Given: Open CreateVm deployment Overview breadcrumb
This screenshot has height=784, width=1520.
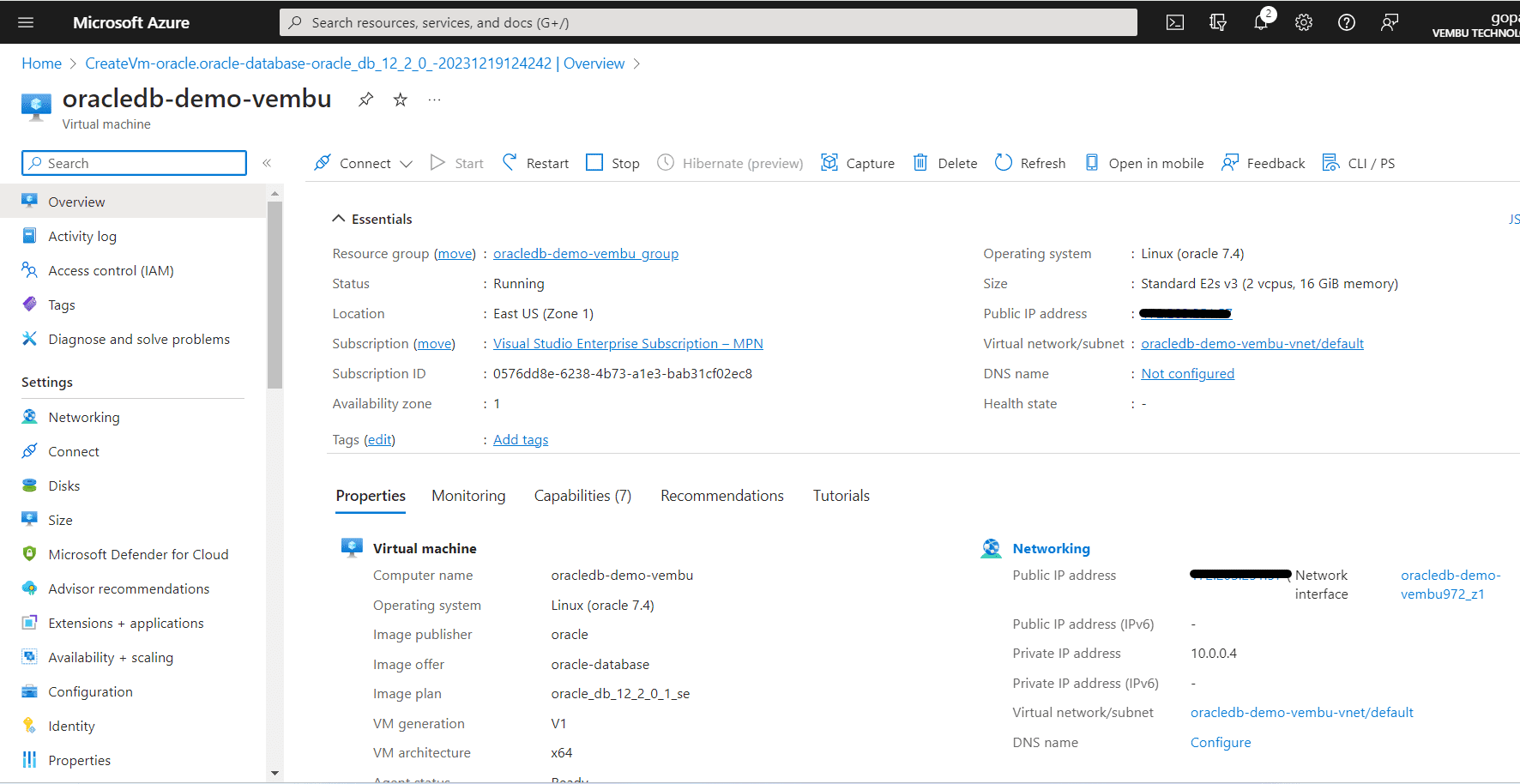Looking at the screenshot, I should pyautogui.click(x=355, y=63).
